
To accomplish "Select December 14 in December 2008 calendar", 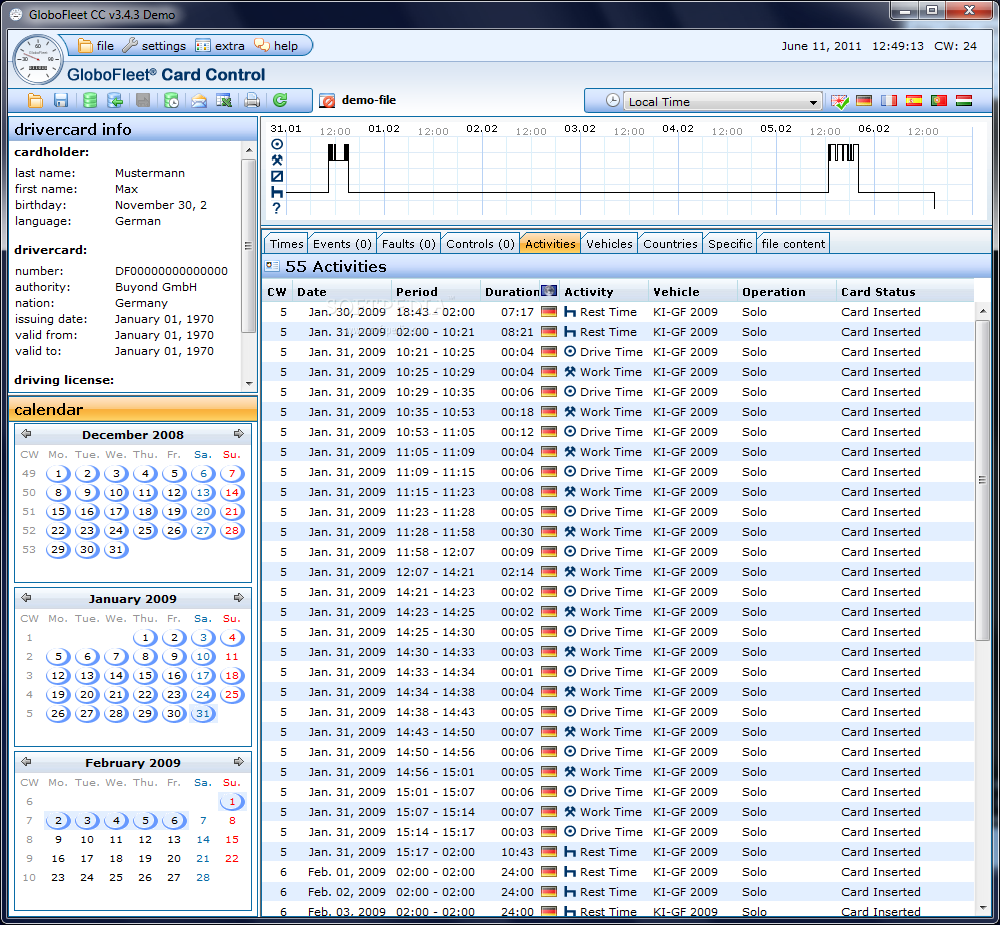I will coord(232,492).
